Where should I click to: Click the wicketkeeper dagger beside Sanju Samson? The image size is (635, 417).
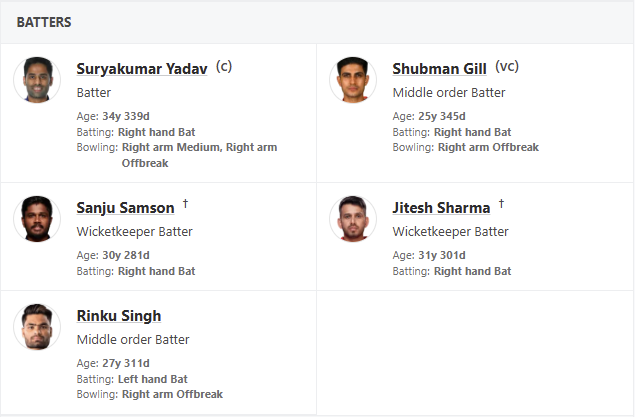pyautogui.click(x=185, y=204)
